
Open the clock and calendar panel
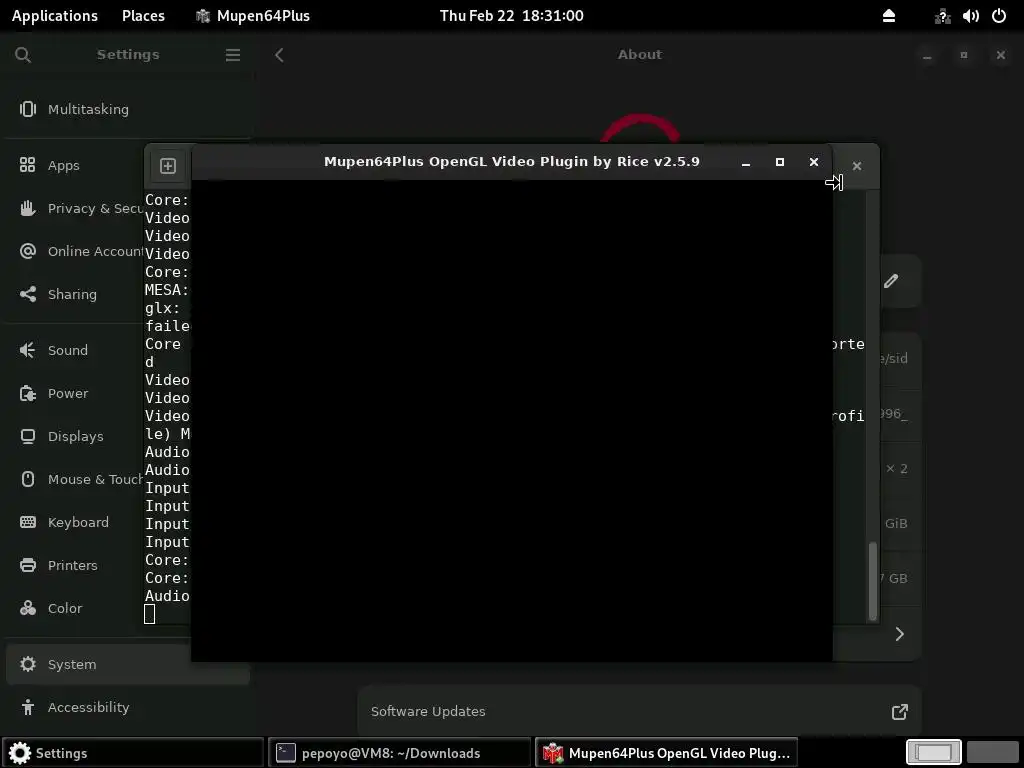pos(511,16)
